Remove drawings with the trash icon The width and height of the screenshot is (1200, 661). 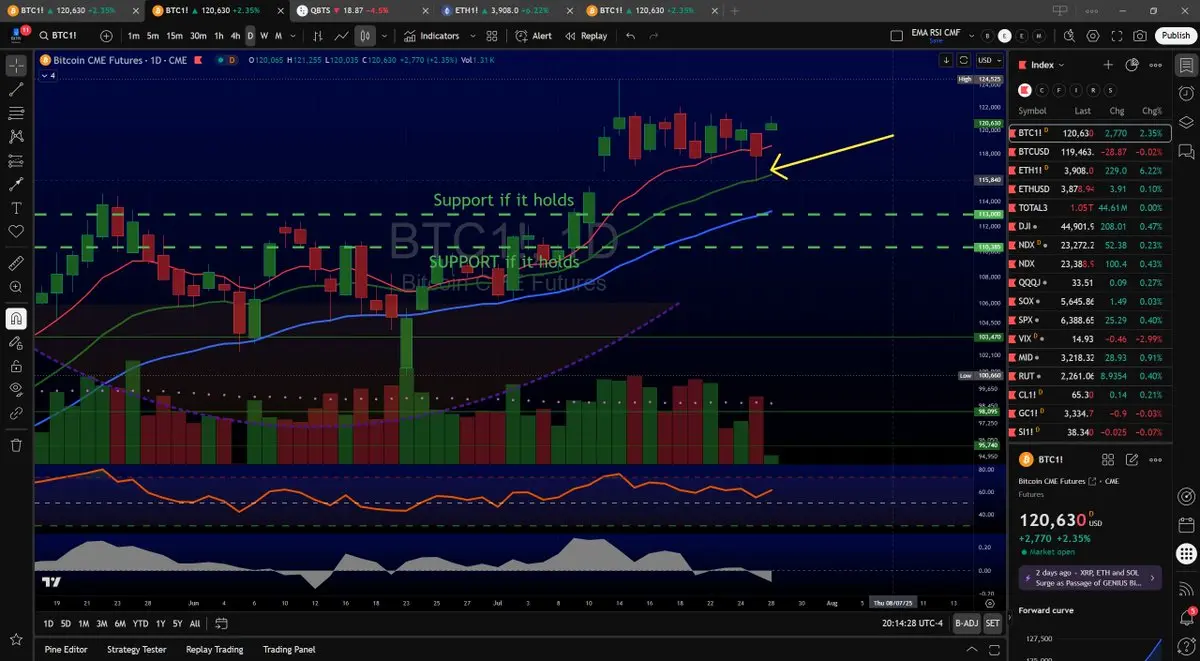click(16, 445)
